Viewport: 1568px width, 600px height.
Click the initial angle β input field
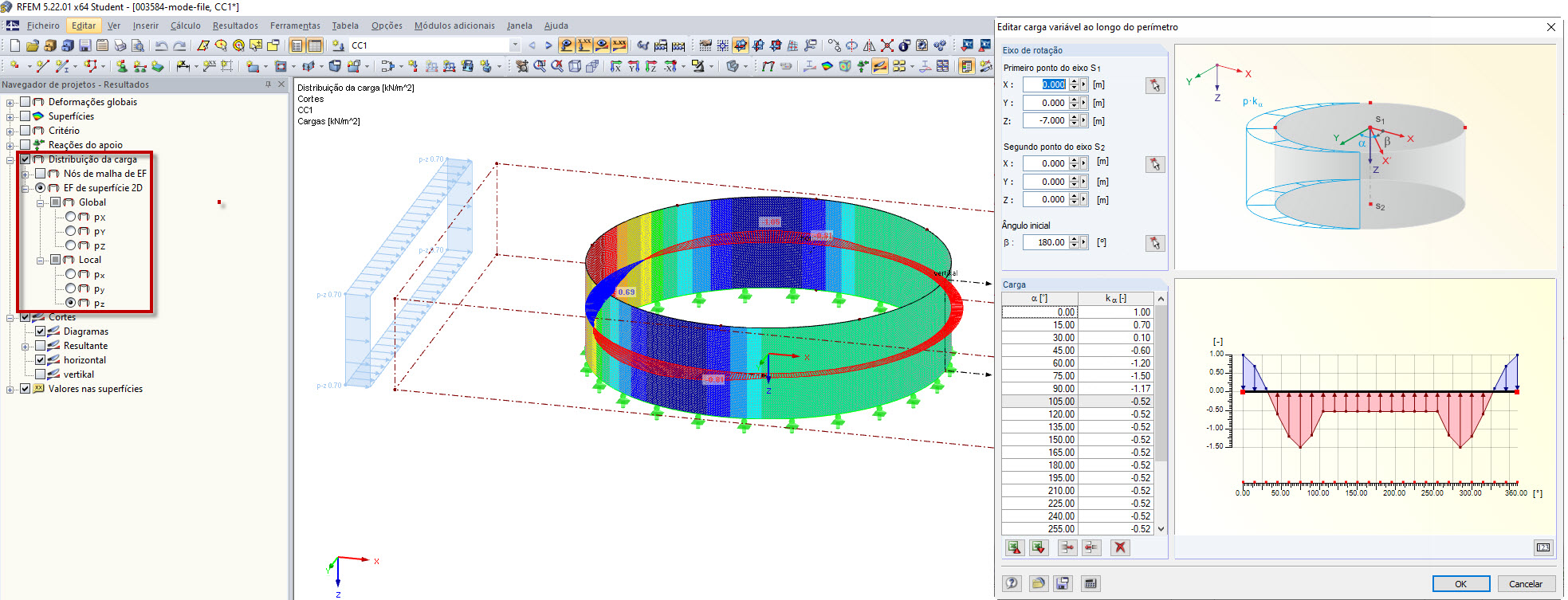point(1045,242)
